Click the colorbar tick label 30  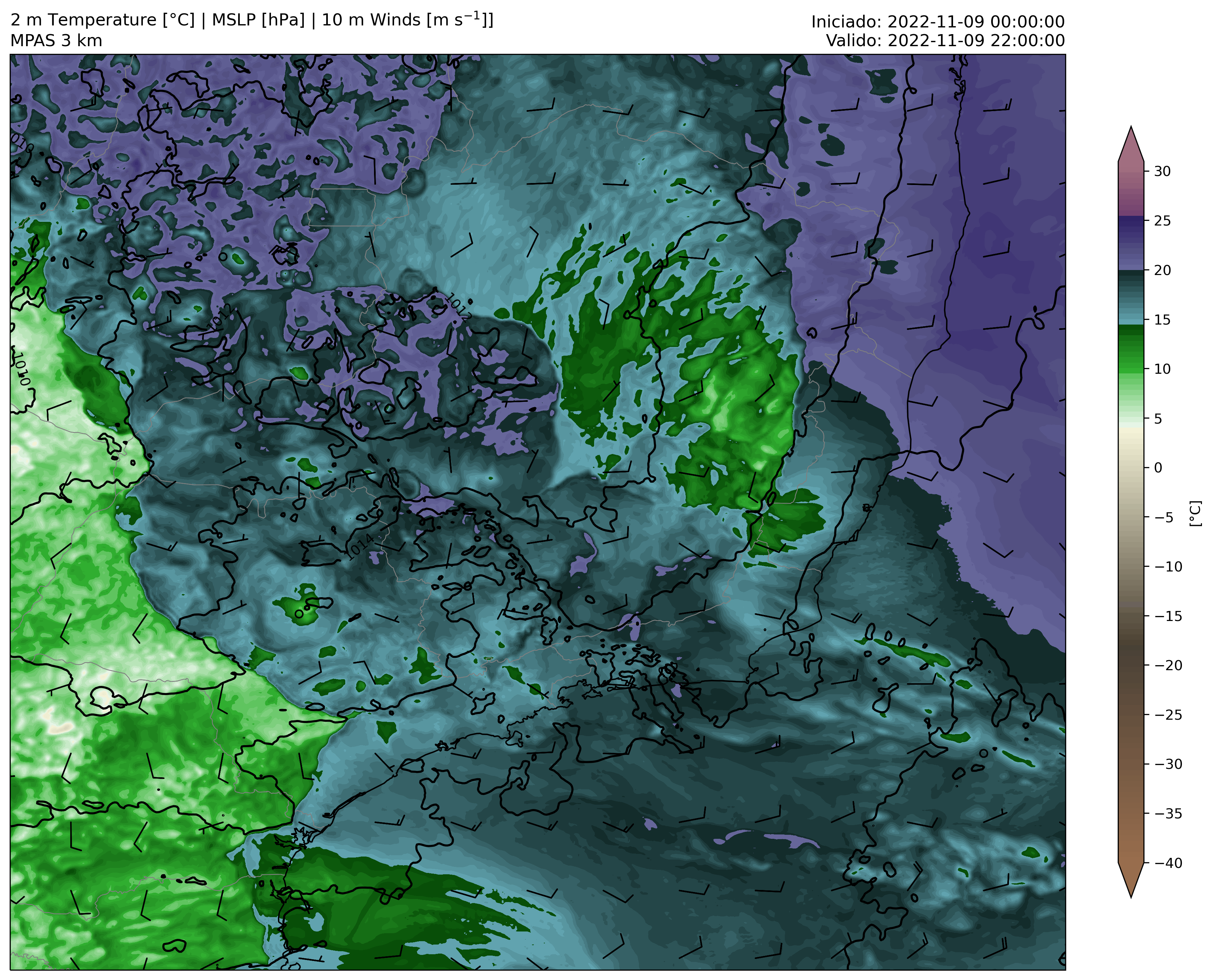pos(1162,171)
